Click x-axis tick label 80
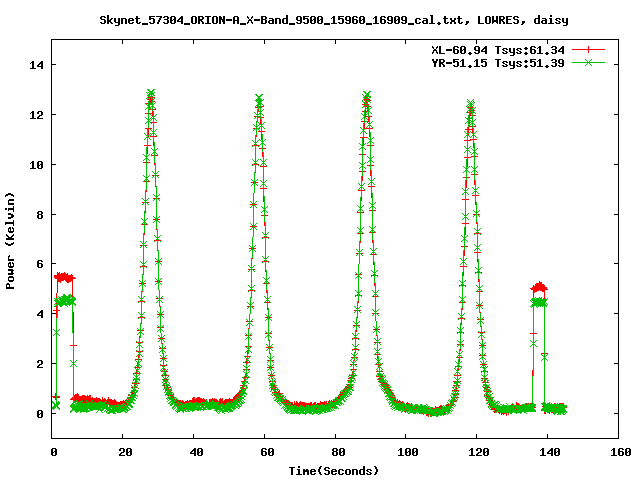The height and width of the screenshot is (480, 640). pyautogui.click(x=338, y=452)
